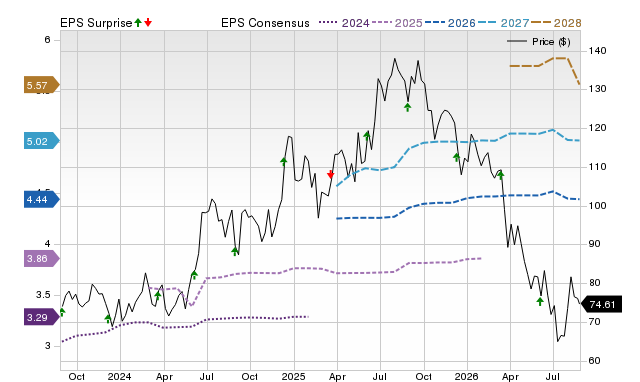Click the 2026 consensus legend entry
640x382 pixels.
(450, 23)
